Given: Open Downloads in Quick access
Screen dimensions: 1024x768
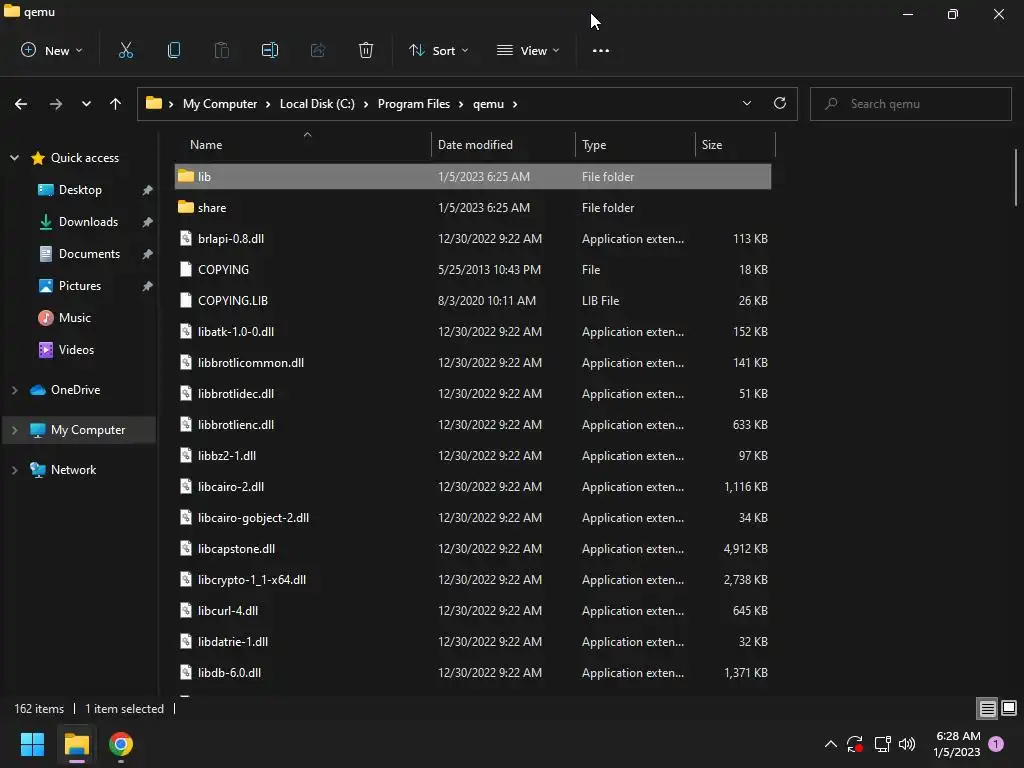Looking at the screenshot, I should point(88,222).
